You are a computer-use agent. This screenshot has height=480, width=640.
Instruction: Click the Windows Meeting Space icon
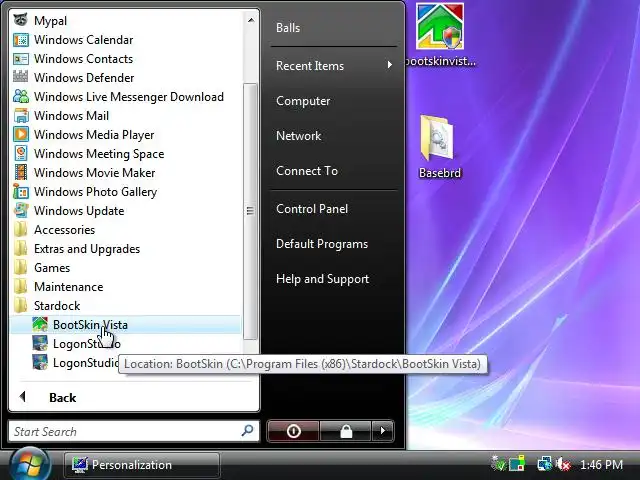point(20,153)
